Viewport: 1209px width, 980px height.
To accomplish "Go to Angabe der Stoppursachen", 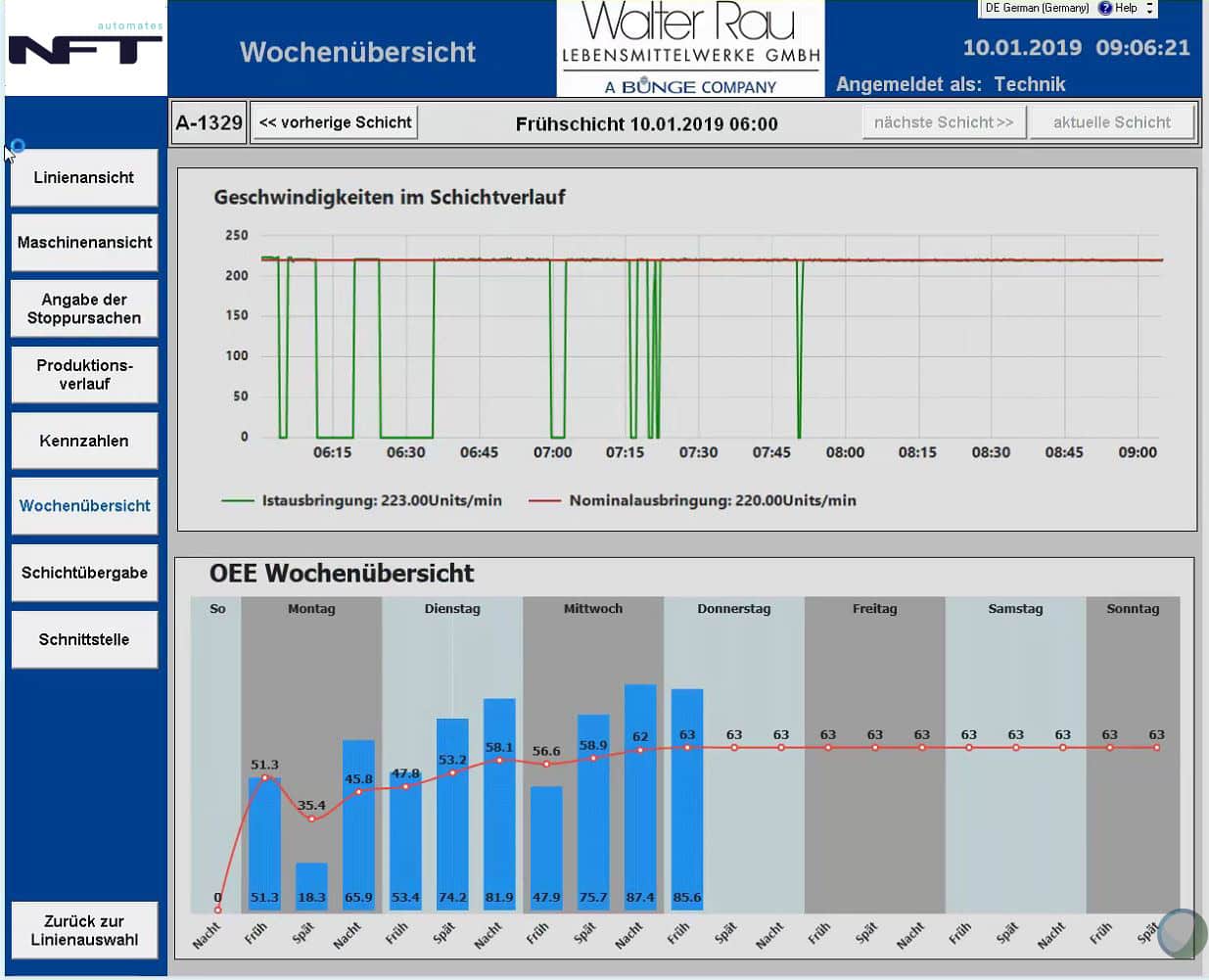I will click(84, 308).
